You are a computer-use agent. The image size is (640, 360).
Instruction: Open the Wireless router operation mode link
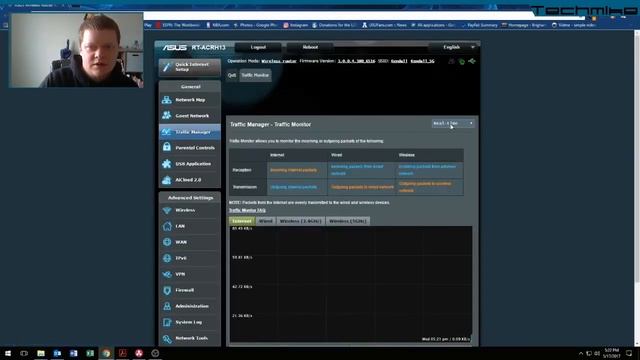pos(279,61)
